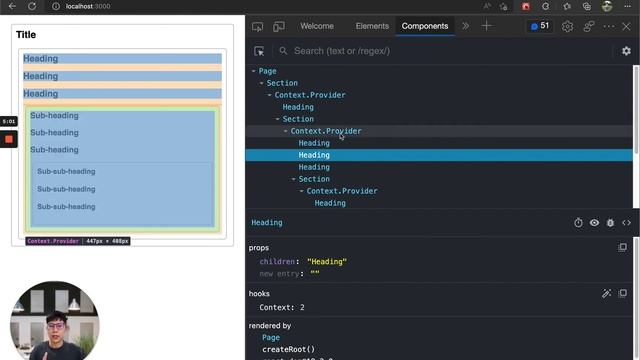Viewport: 640px width, 360px height.
Task: Open browser collections icon
Action: [x=587, y=6]
